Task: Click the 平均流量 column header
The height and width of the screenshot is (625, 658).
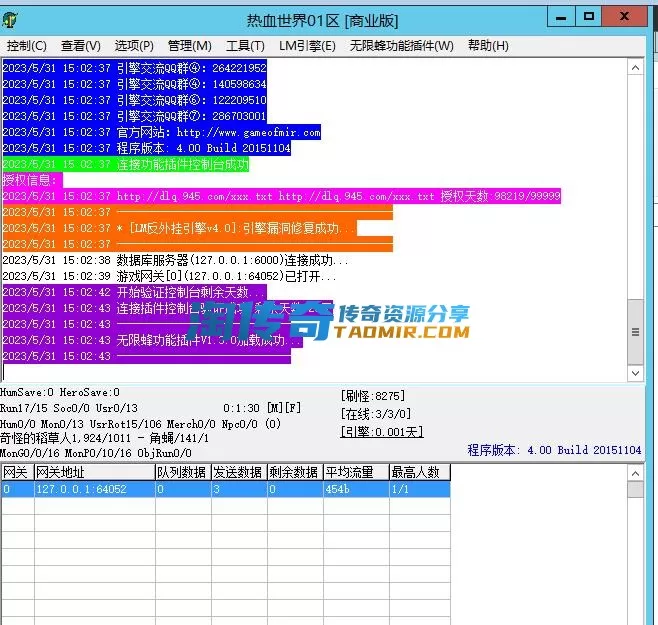Action: coord(356,472)
